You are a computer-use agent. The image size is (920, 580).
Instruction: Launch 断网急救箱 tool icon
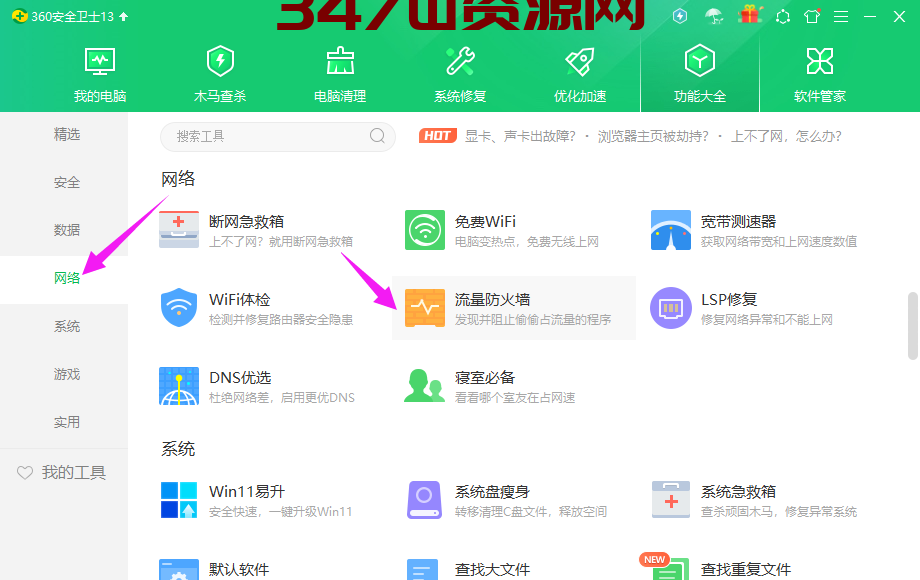(179, 230)
